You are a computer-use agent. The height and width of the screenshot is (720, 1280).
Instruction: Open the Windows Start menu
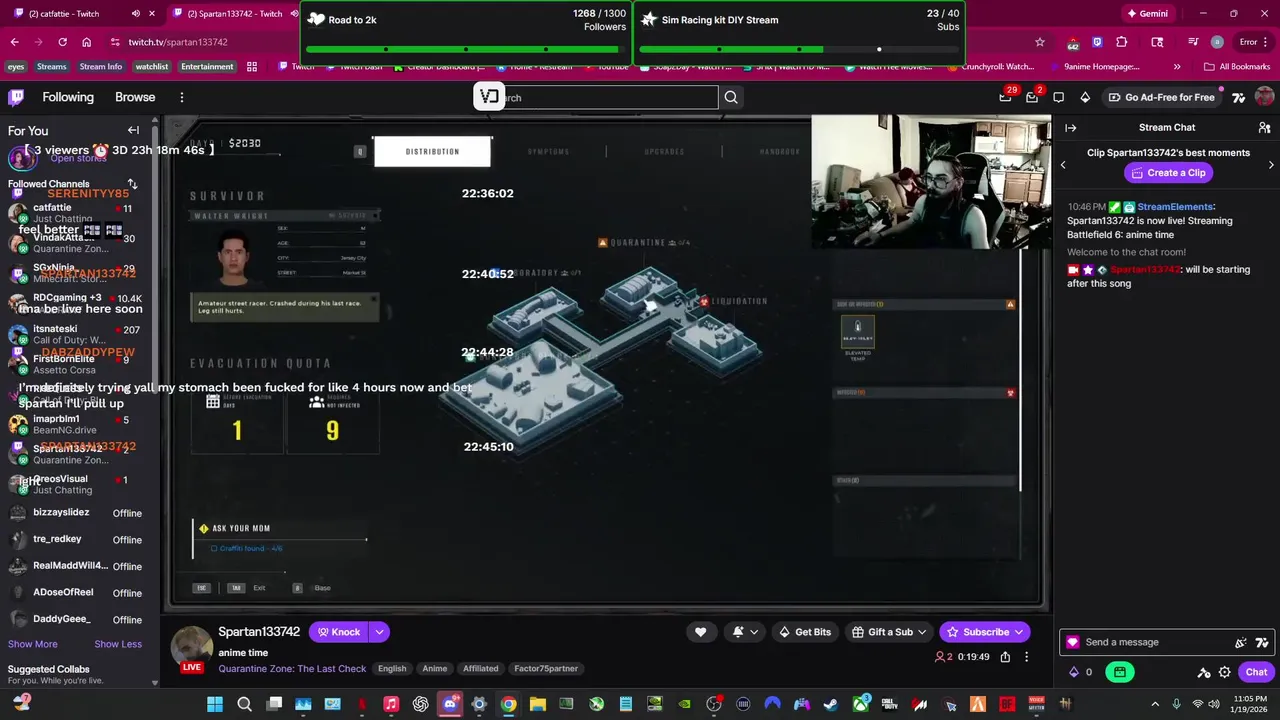[215, 704]
